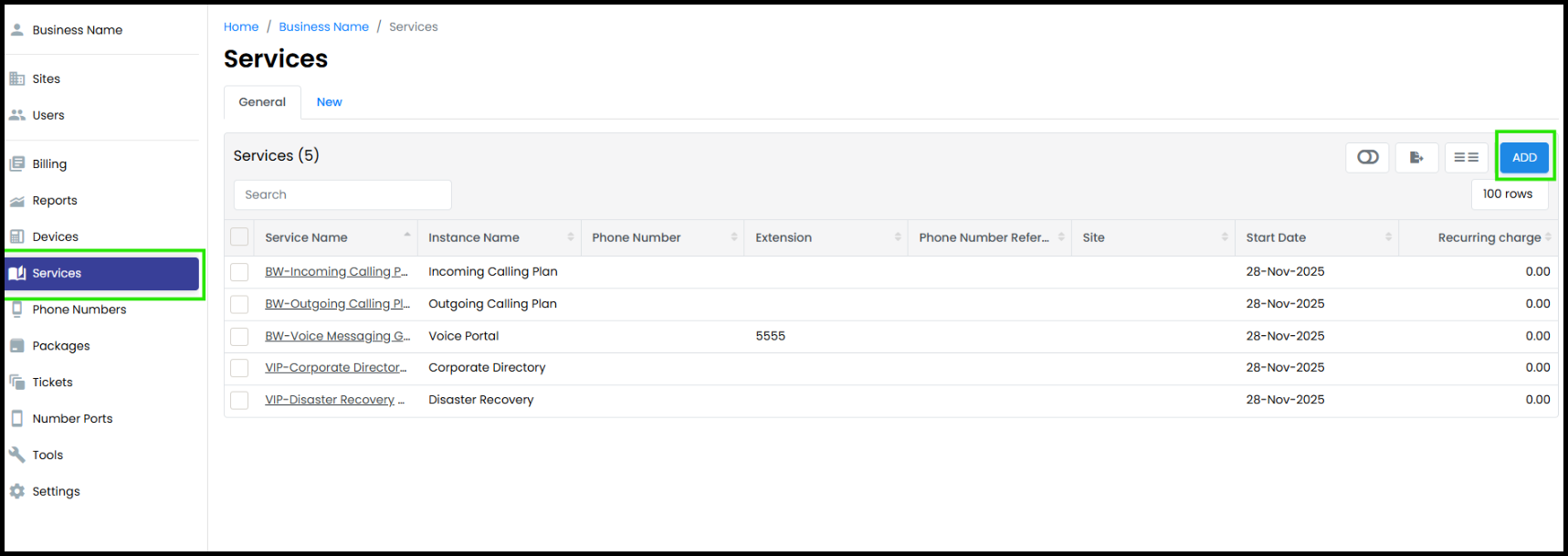Open Tools via the wrench icon
This screenshot has width=1568, height=556.
[16, 455]
